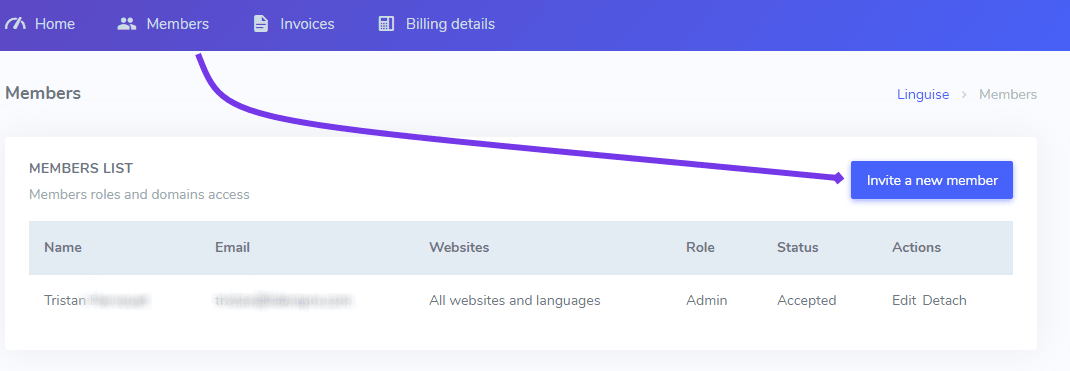Click the Billing details calculator icon
The width and height of the screenshot is (1070, 371).
386,24
